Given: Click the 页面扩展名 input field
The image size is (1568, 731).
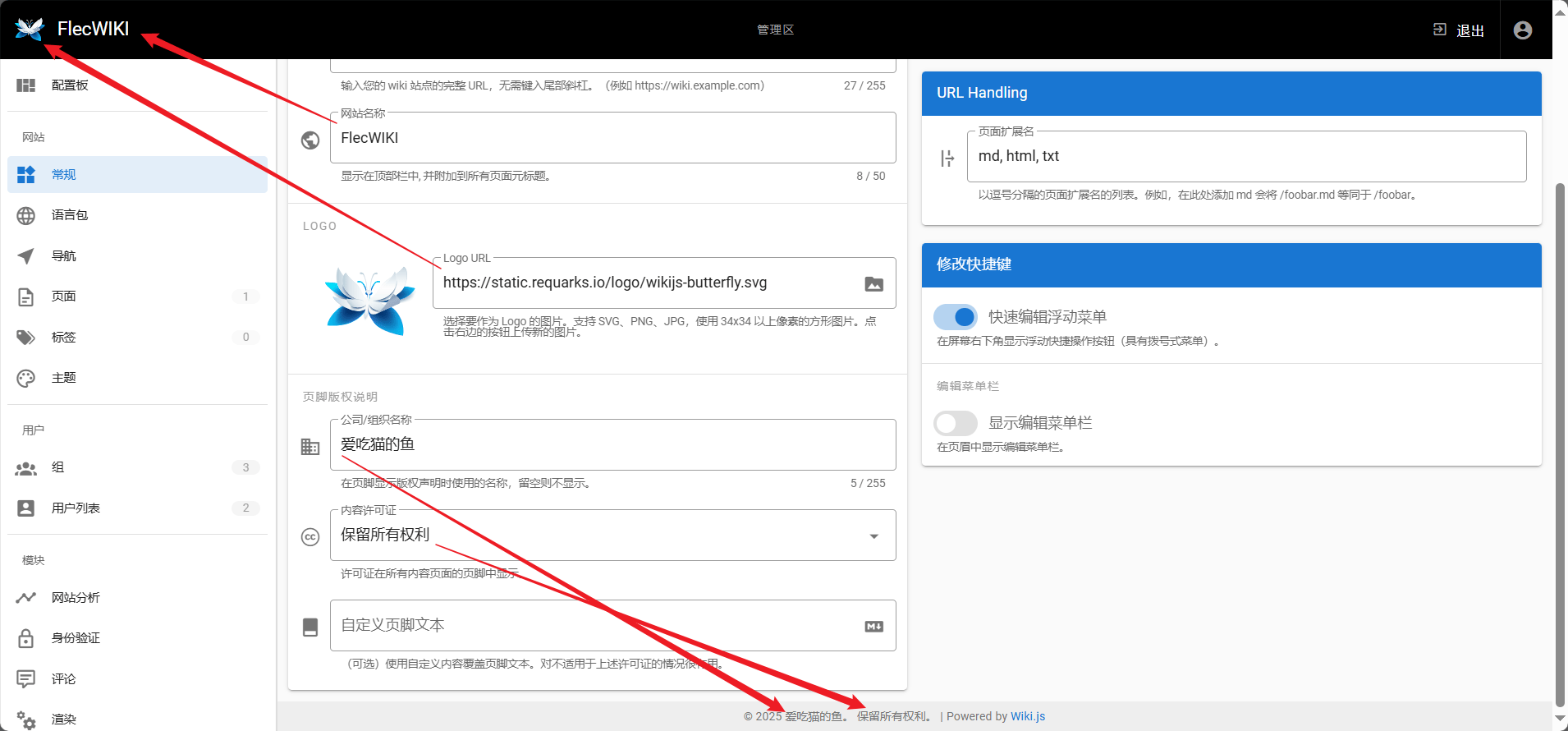Looking at the screenshot, I should tap(1245, 156).
